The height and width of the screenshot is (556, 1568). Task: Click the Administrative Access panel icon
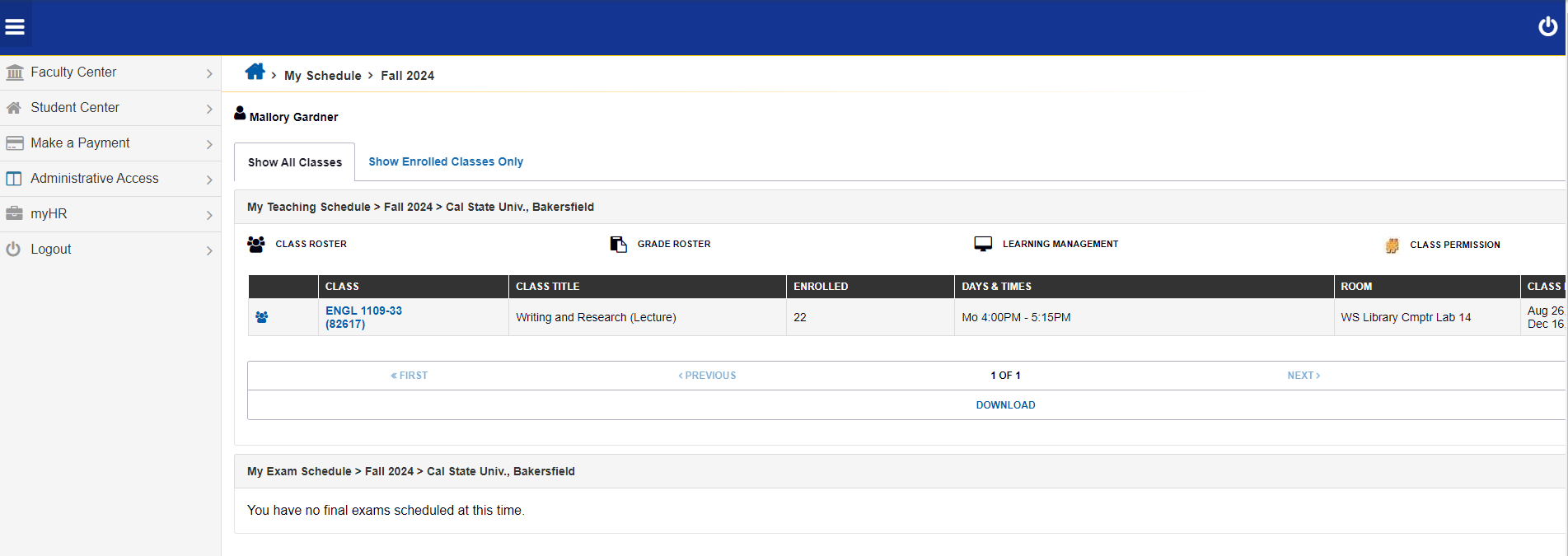coord(14,179)
